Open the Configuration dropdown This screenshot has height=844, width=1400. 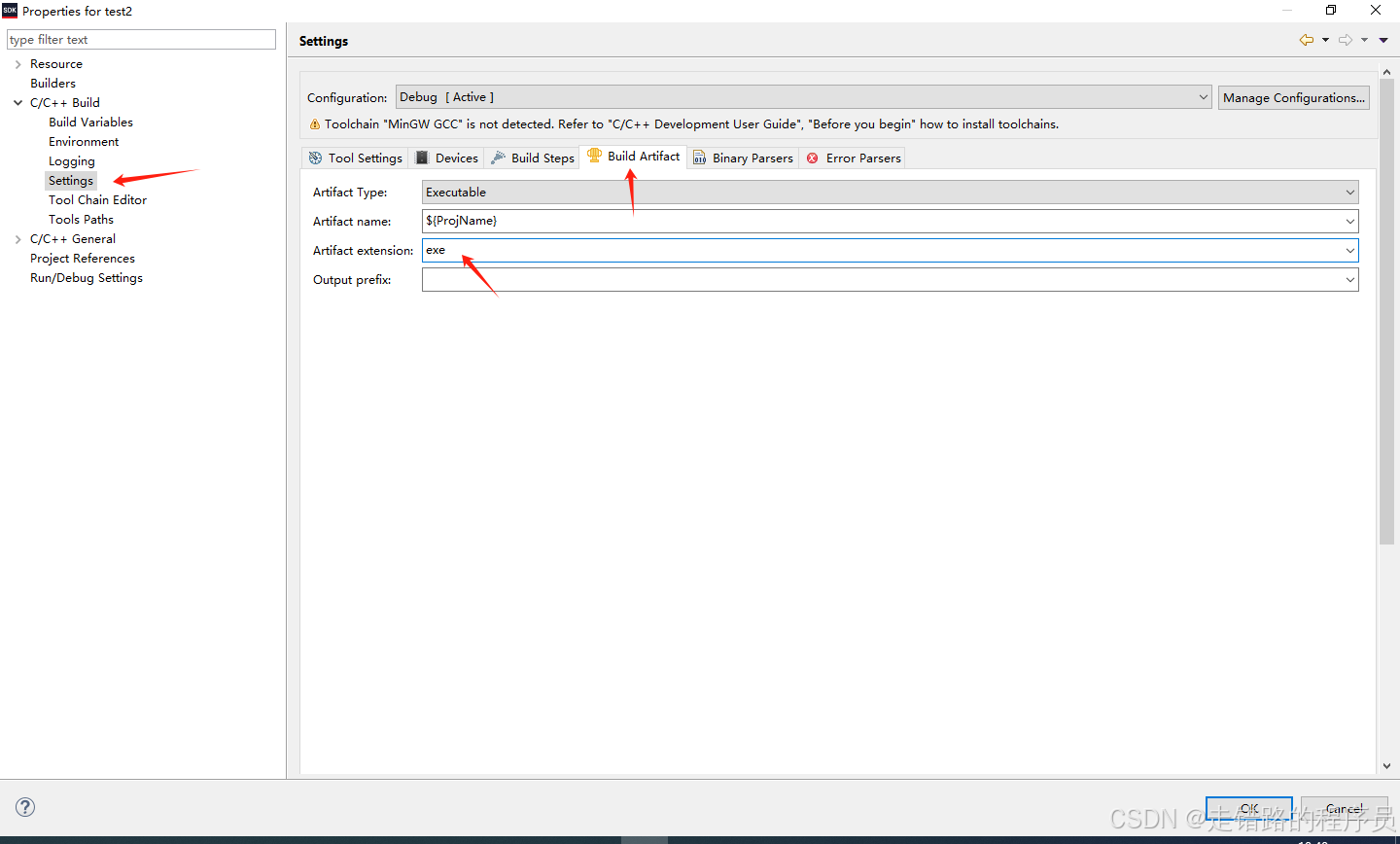coord(803,97)
